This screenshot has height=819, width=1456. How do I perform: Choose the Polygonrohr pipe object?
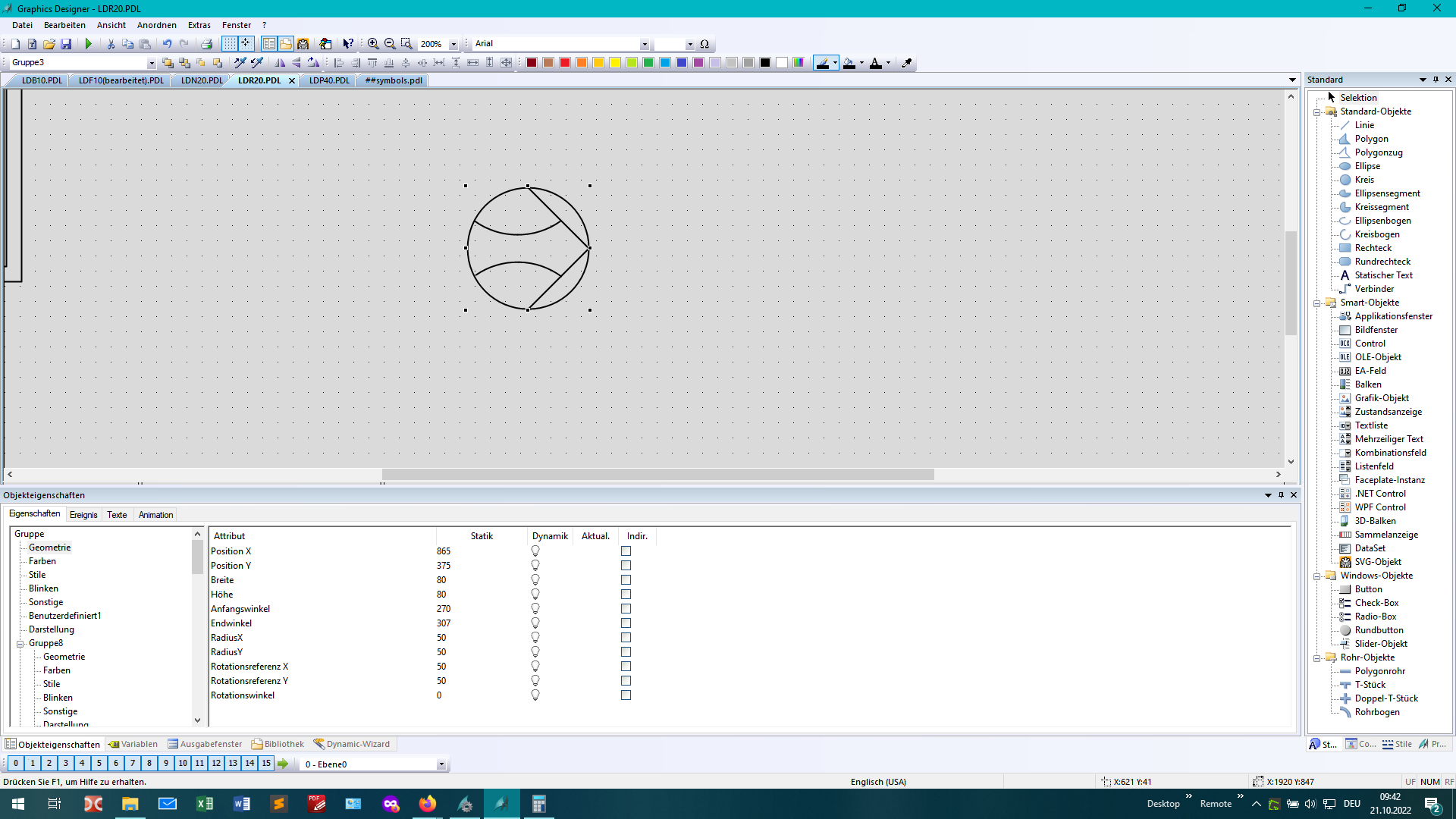[1379, 671]
